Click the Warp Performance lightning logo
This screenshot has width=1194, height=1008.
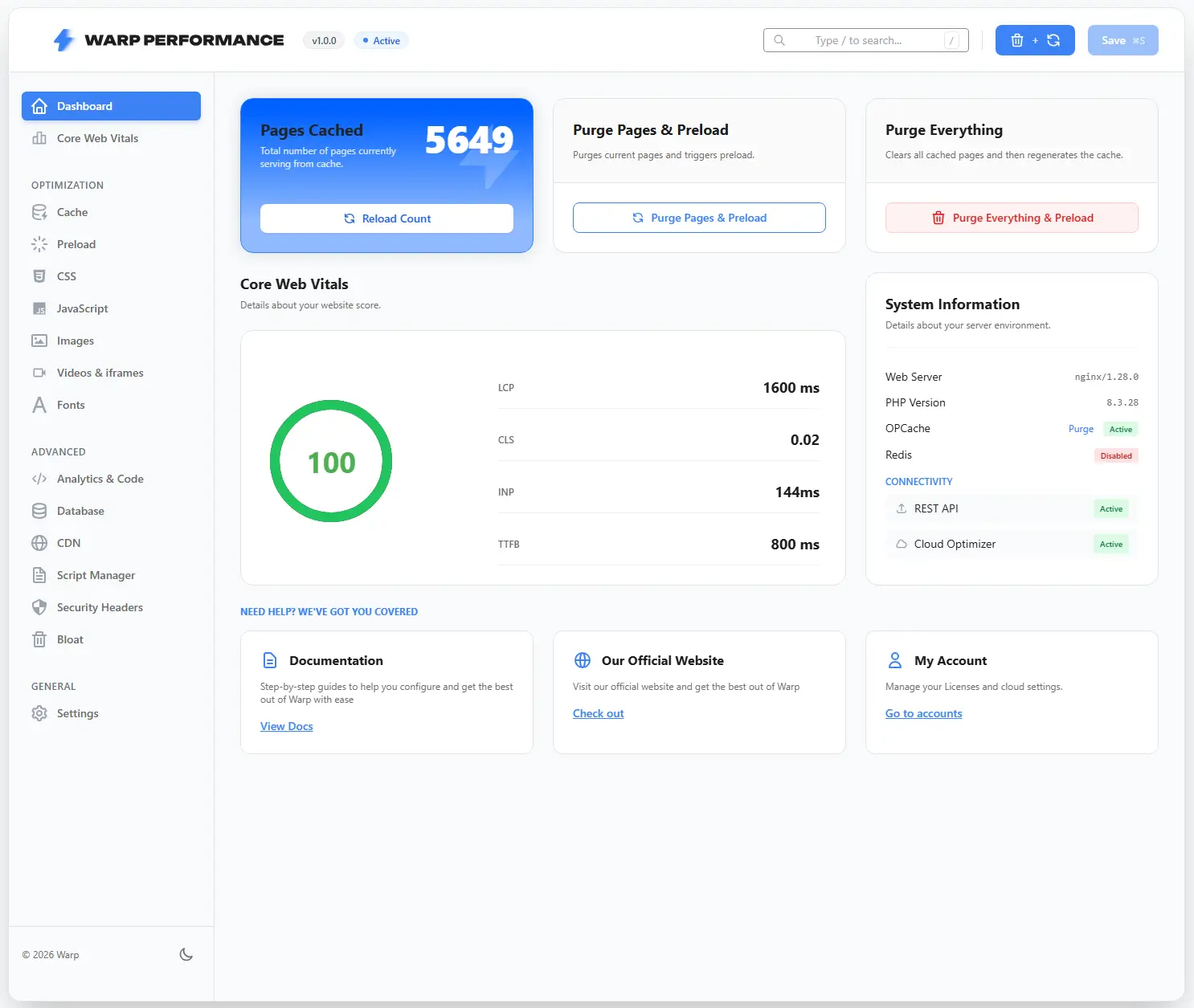(64, 39)
